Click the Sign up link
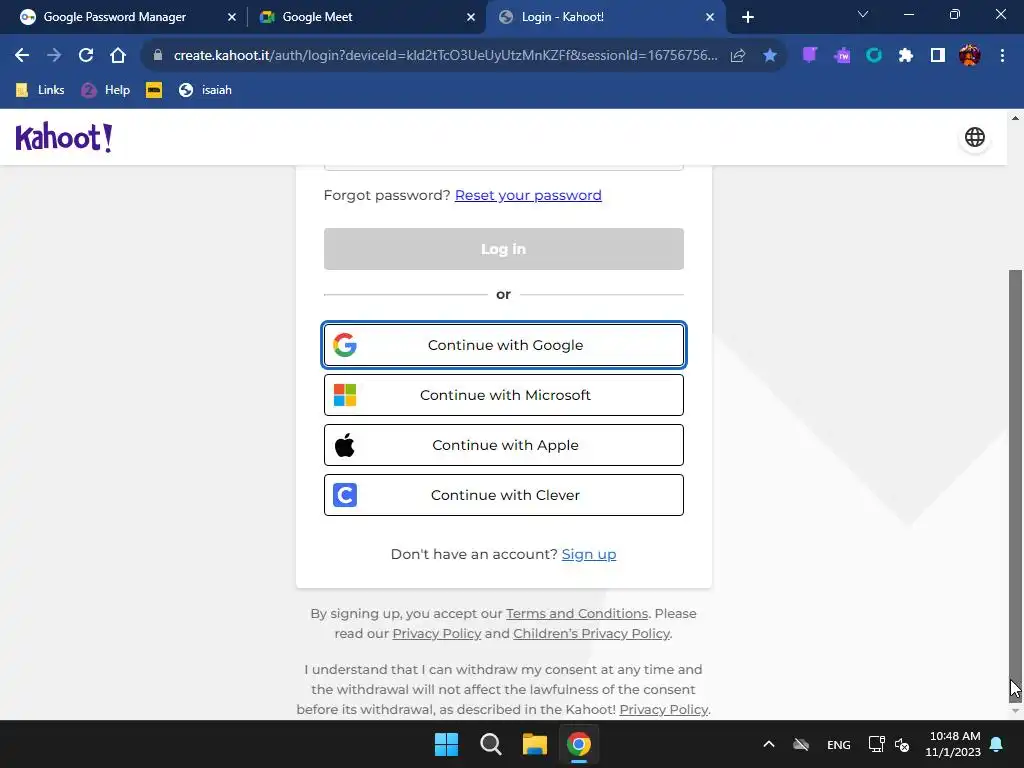 pos(589,554)
